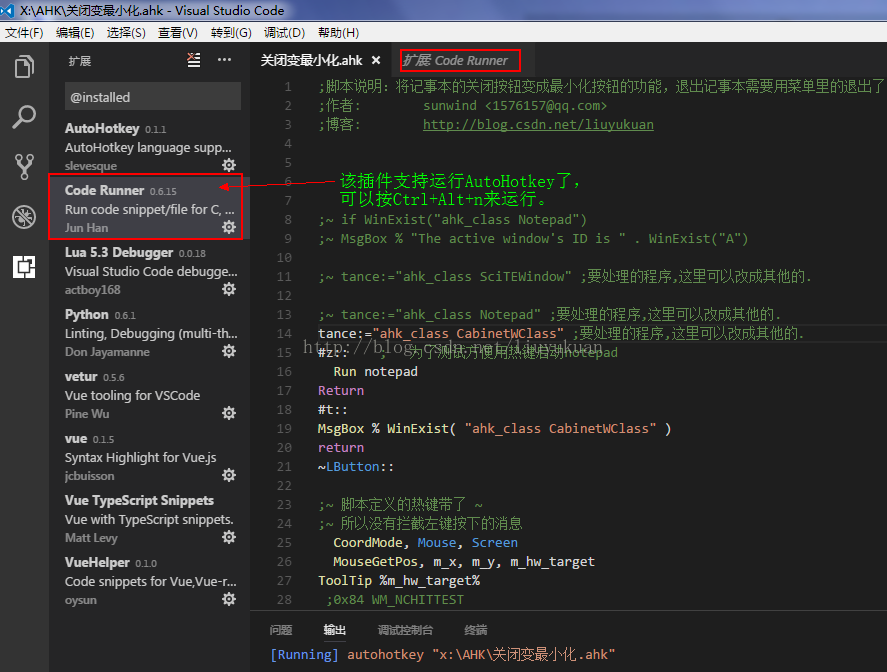Switch to the 问题 panel tab
The height and width of the screenshot is (672, 887).
(281, 630)
